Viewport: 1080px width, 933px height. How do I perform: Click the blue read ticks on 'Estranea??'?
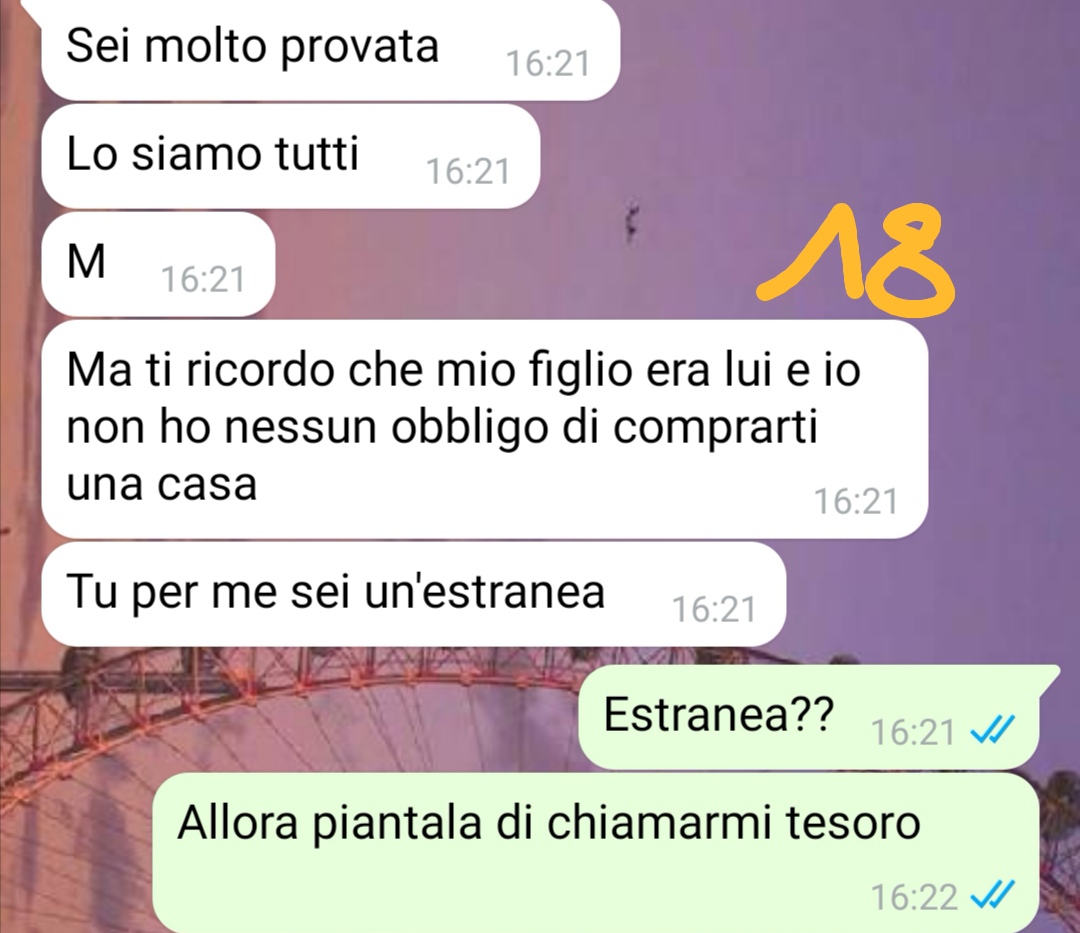tap(991, 731)
